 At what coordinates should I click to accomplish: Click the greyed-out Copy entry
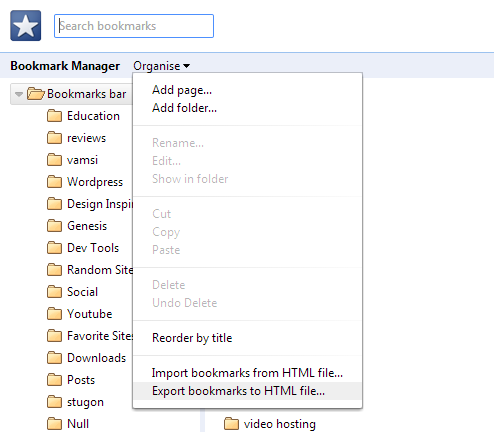click(247, 232)
